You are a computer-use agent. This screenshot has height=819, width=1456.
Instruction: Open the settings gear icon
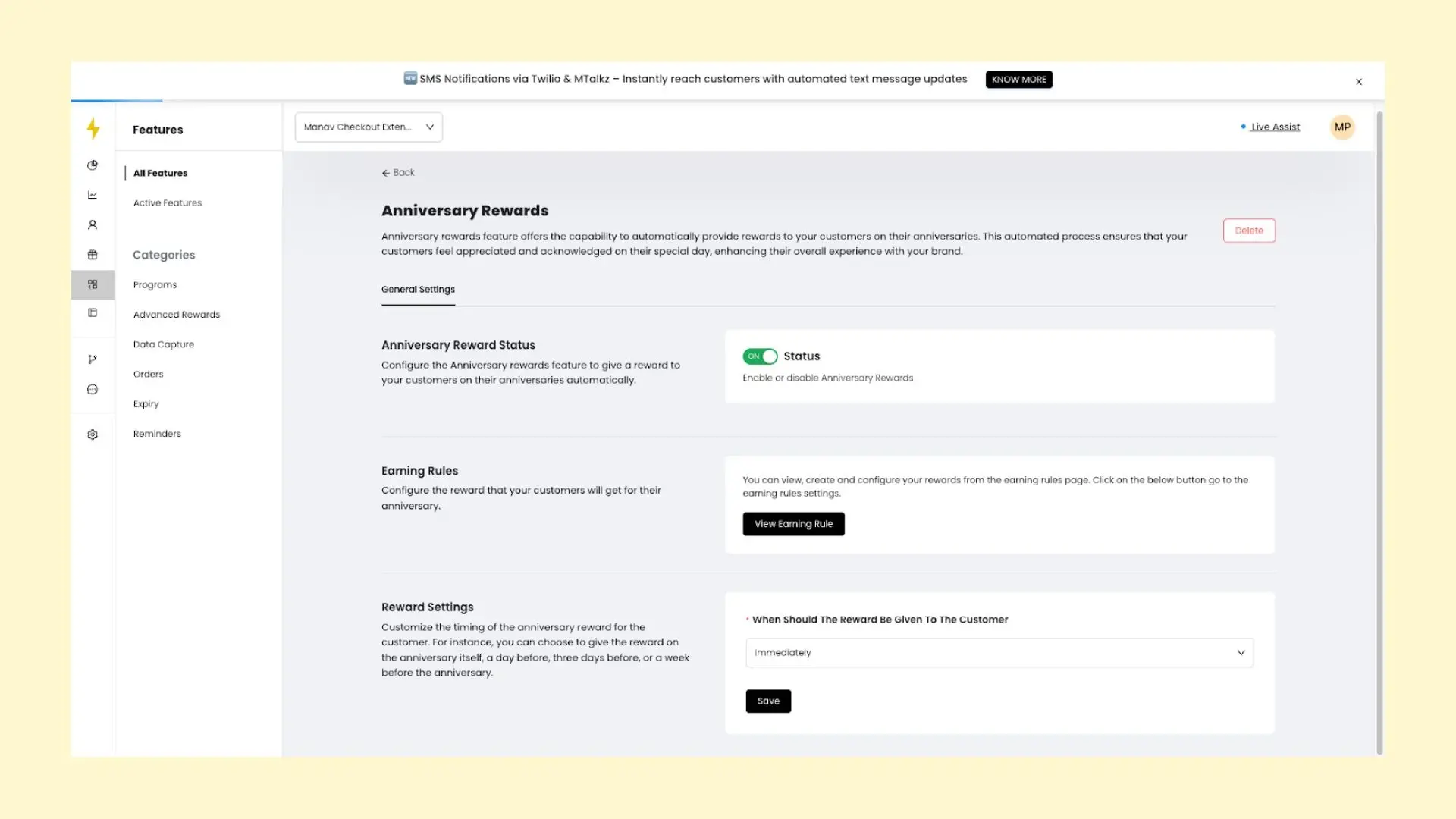click(x=93, y=435)
